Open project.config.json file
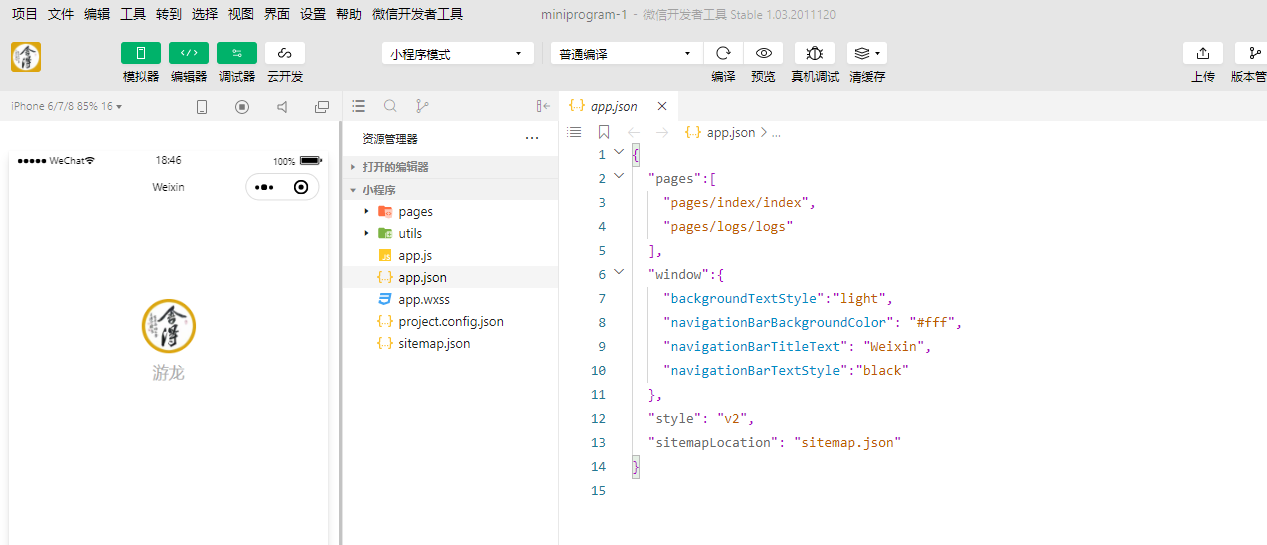The image size is (1267, 545). coord(451,321)
